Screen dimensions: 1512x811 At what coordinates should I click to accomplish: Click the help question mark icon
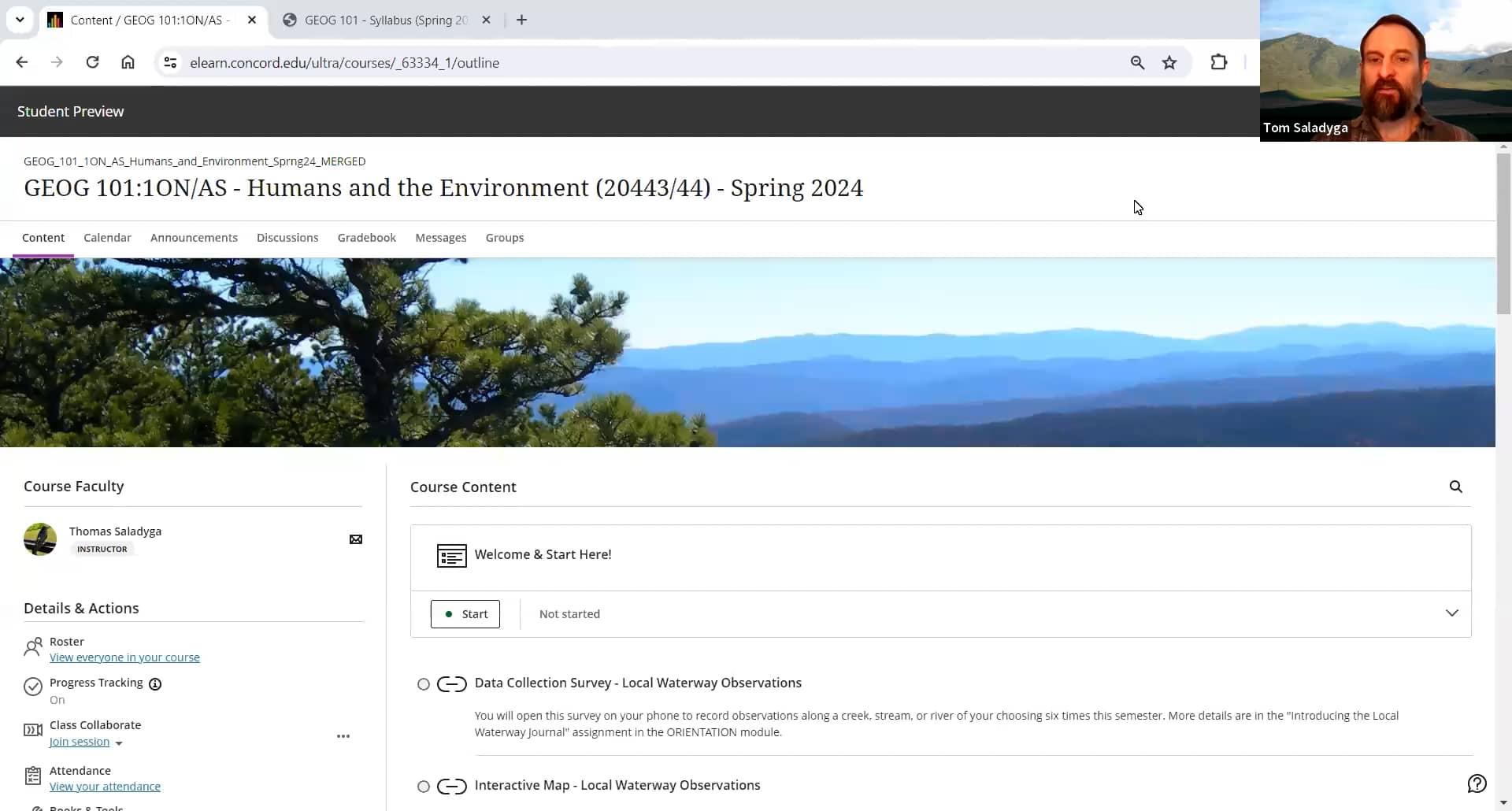coord(1477,784)
